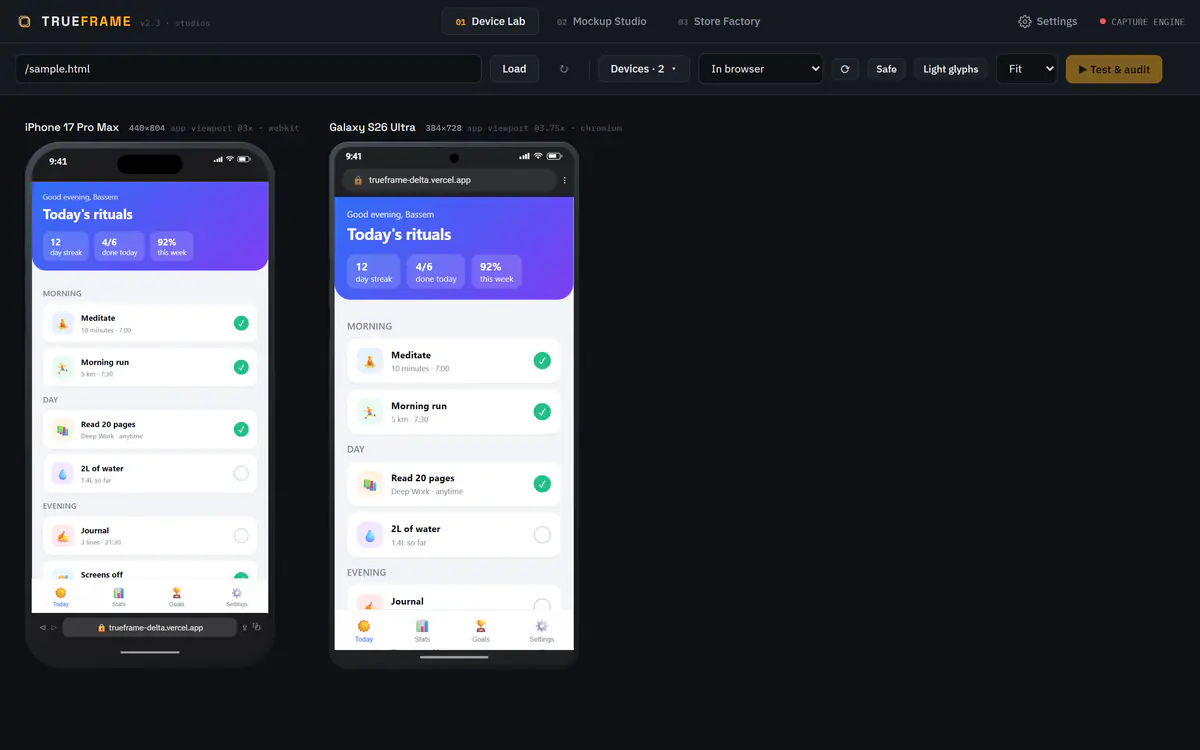1200x750 pixels.
Task: Tap the Today tab in the iPhone preview
Action: (x=61, y=597)
